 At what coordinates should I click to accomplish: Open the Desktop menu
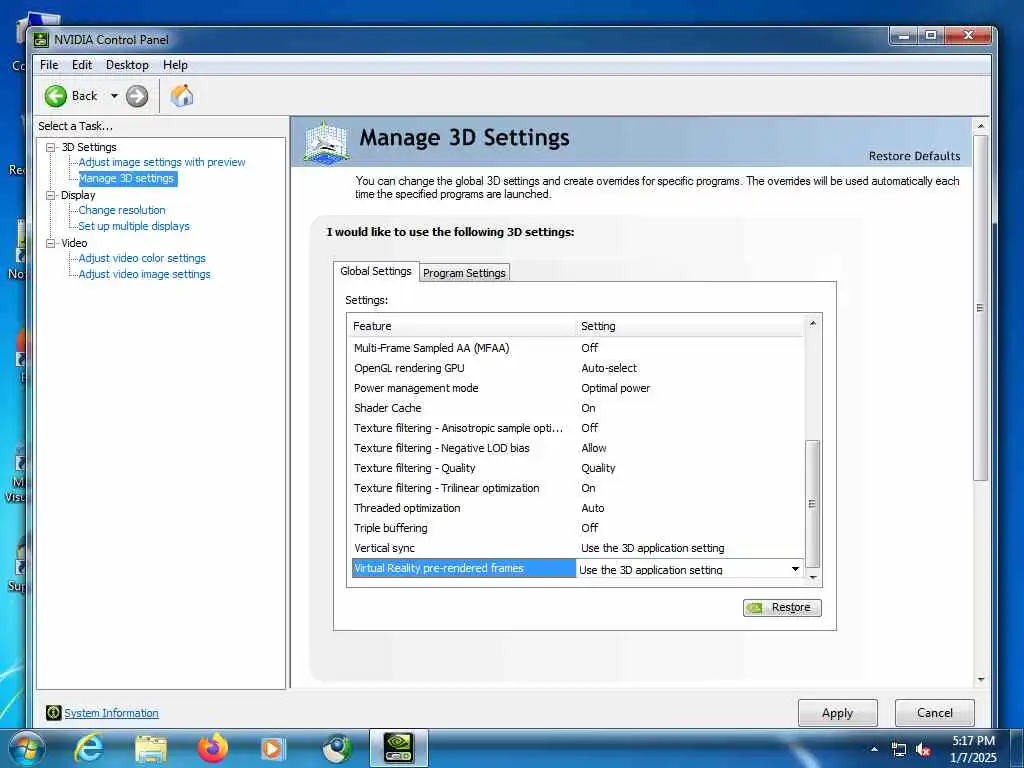(x=127, y=65)
